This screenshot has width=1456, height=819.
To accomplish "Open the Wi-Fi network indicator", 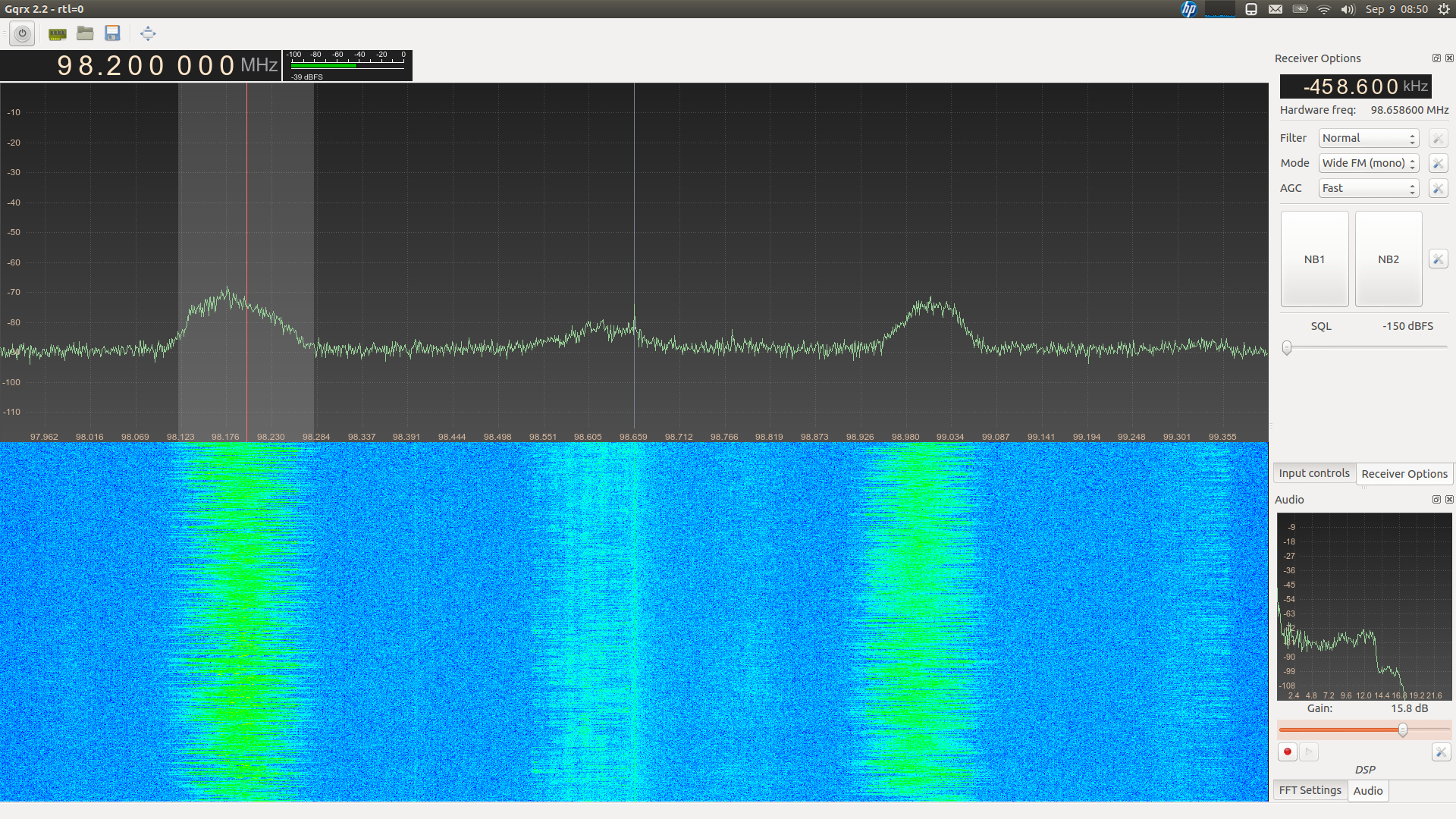I will point(1324,9).
